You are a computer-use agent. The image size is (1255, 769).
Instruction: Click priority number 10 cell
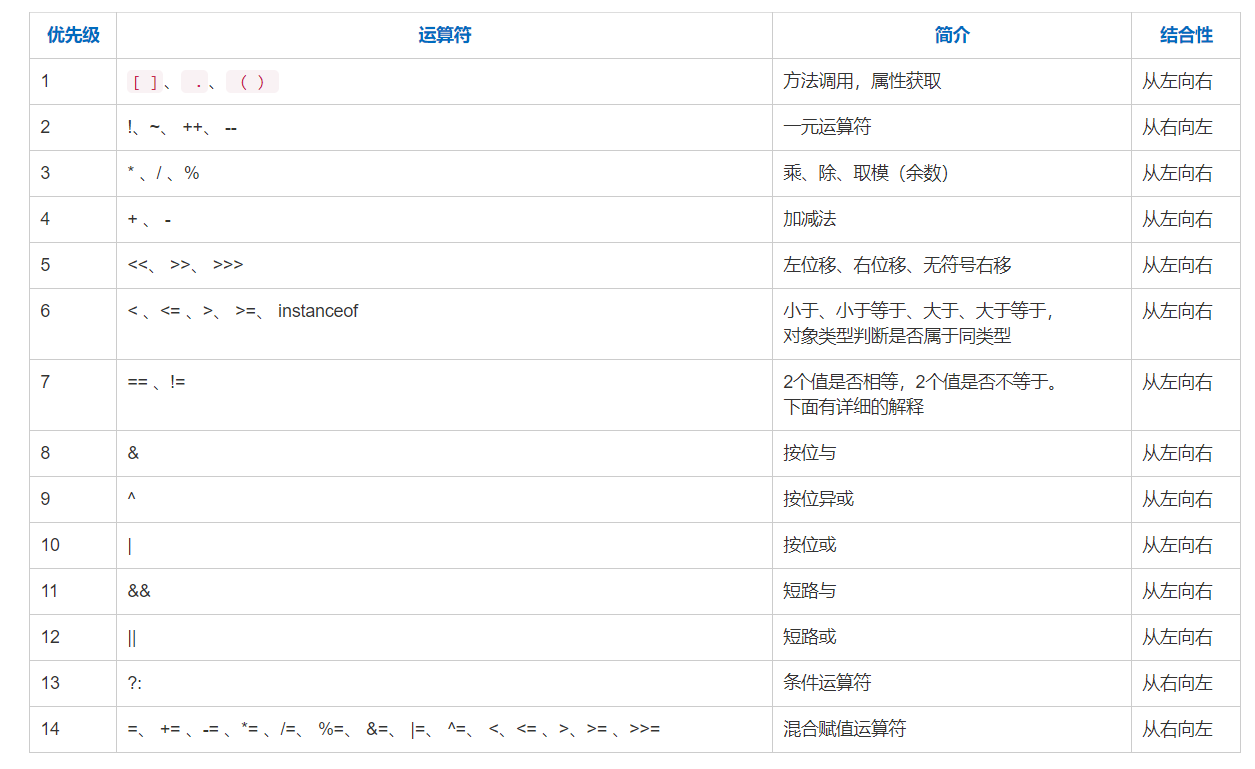click(73, 546)
